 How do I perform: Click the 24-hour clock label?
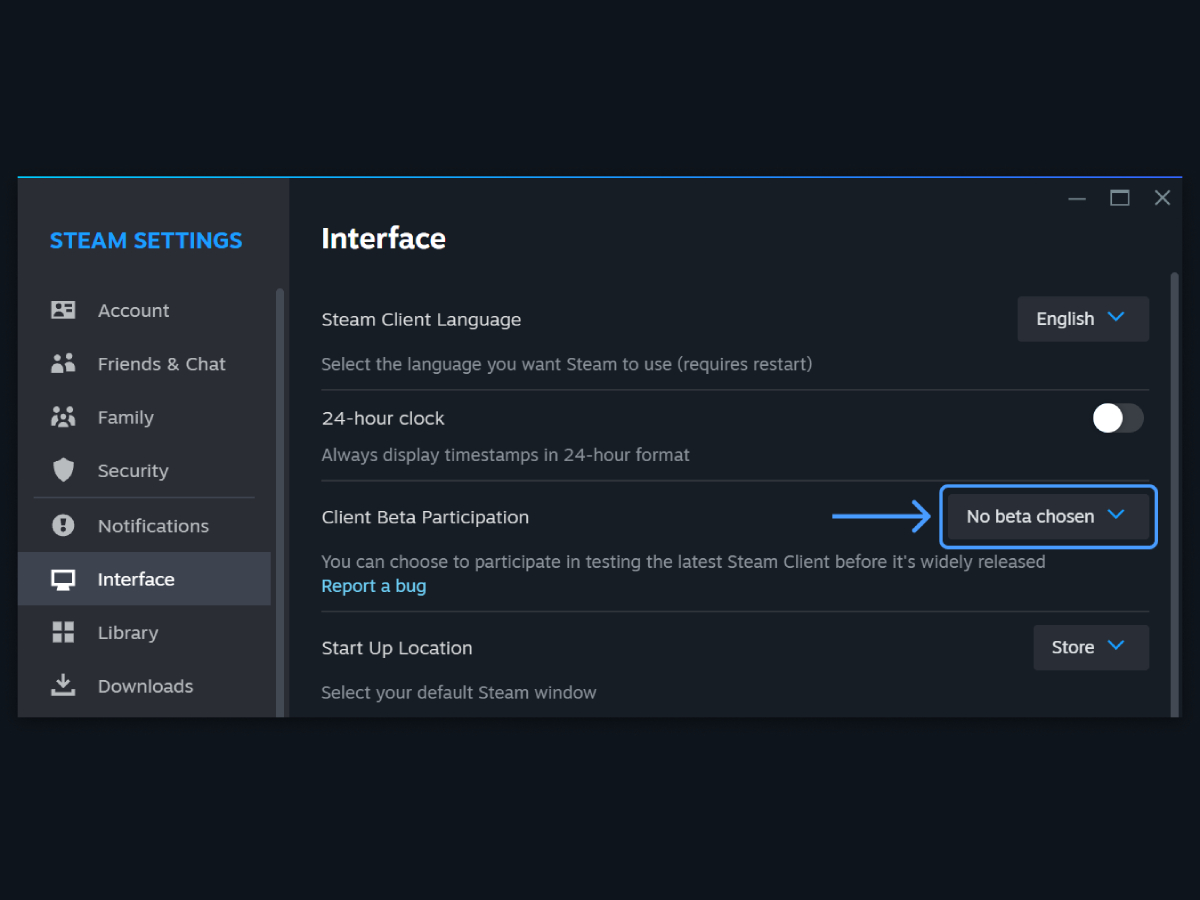(x=383, y=418)
